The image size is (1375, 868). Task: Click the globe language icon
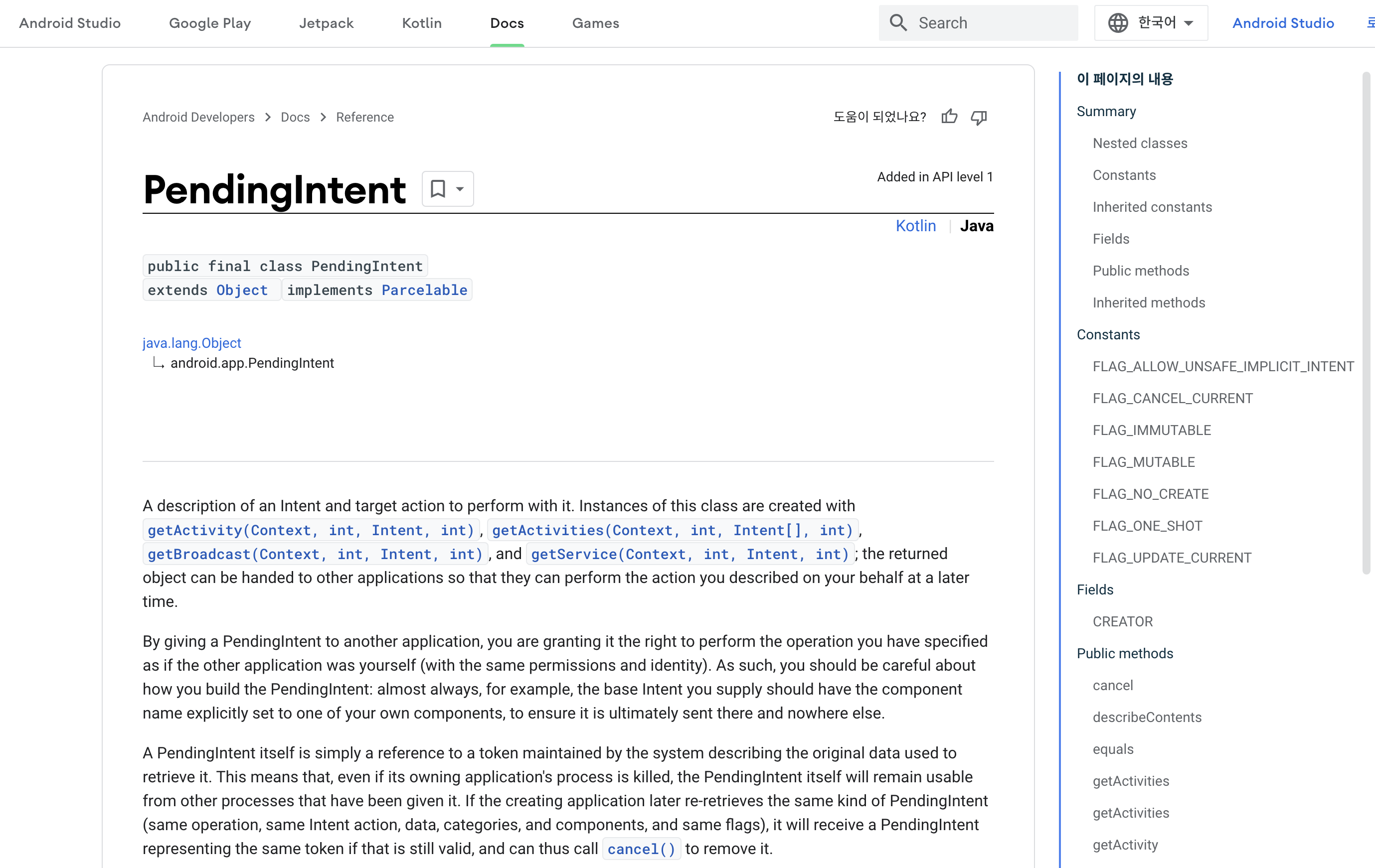[x=1117, y=23]
